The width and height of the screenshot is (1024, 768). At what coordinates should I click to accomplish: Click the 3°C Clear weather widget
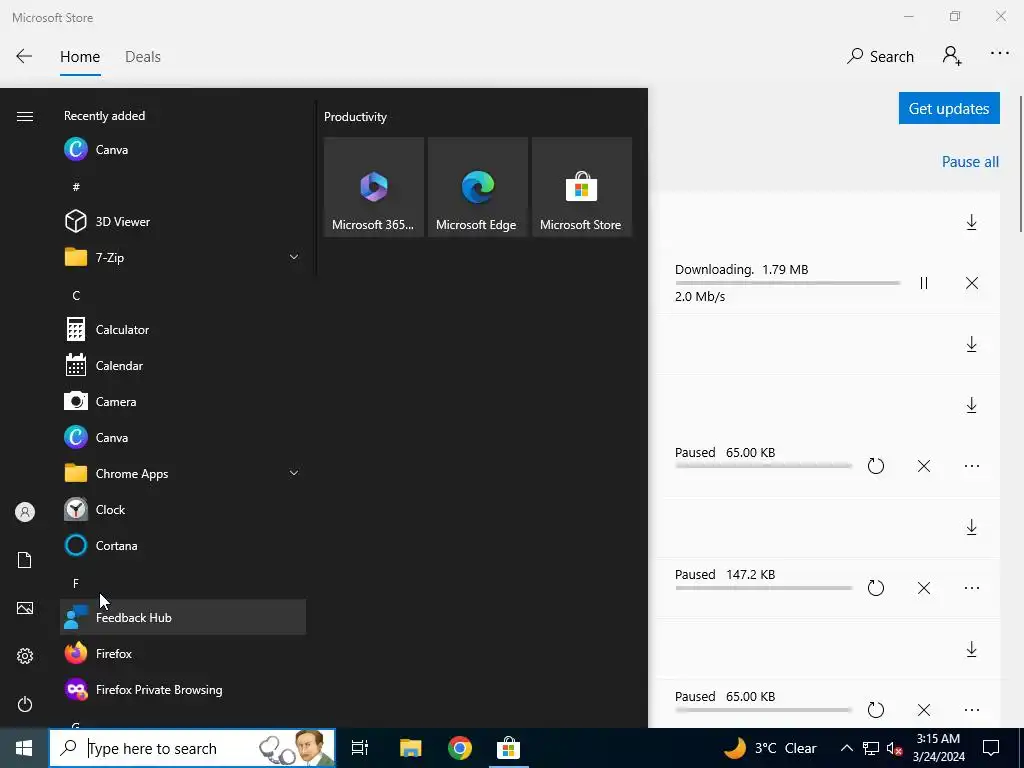point(770,748)
